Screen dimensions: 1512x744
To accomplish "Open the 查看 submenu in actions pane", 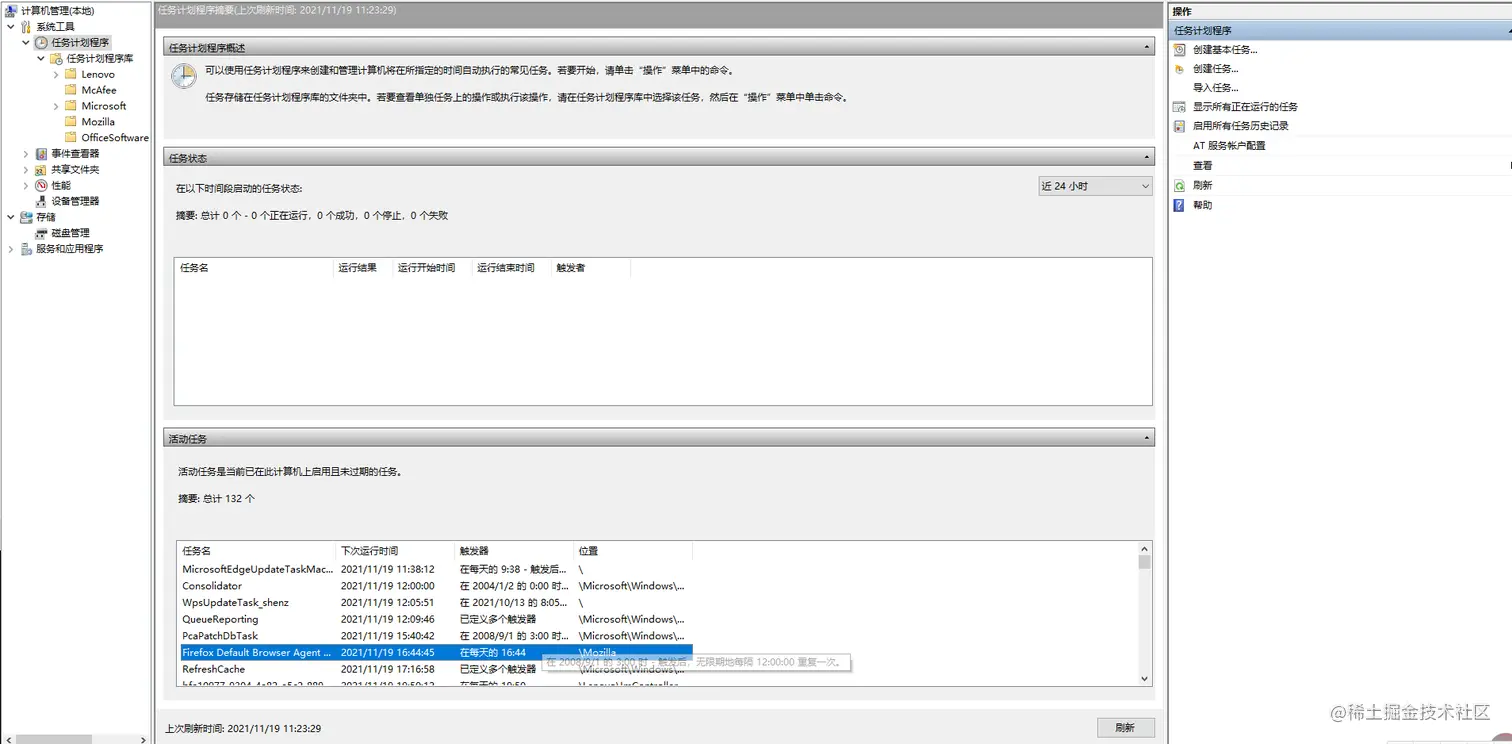I will [x=1342, y=166].
